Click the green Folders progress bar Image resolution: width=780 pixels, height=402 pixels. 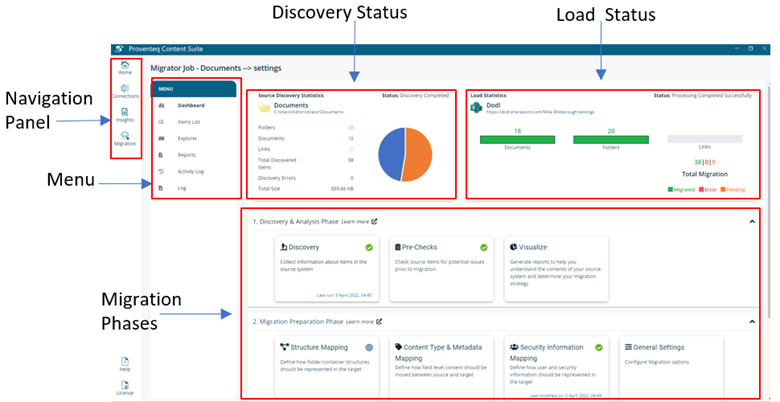[611, 140]
